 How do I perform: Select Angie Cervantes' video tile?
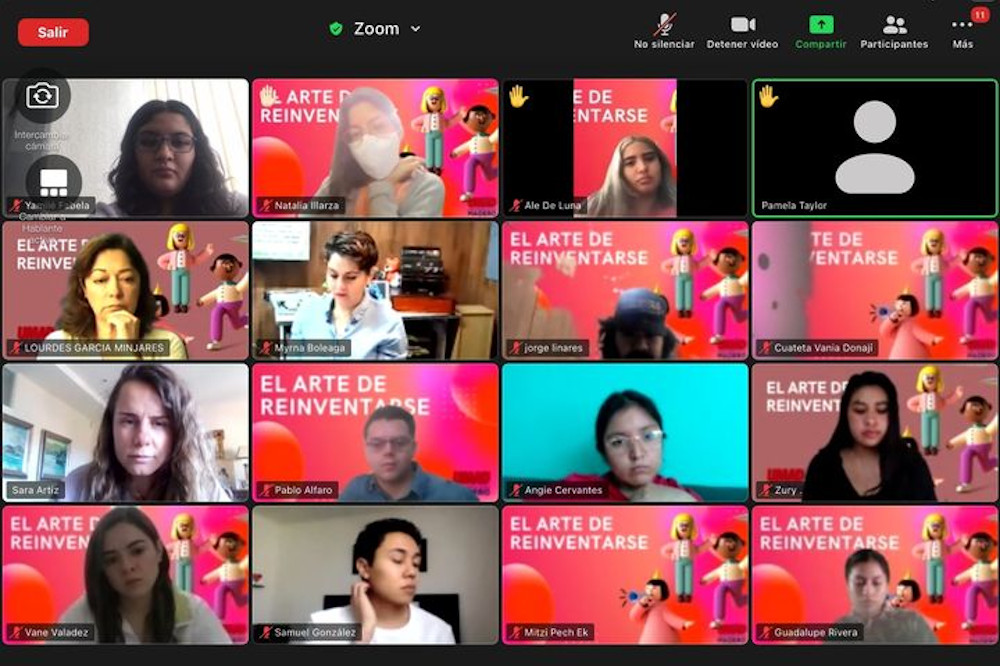click(x=625, y=432)
